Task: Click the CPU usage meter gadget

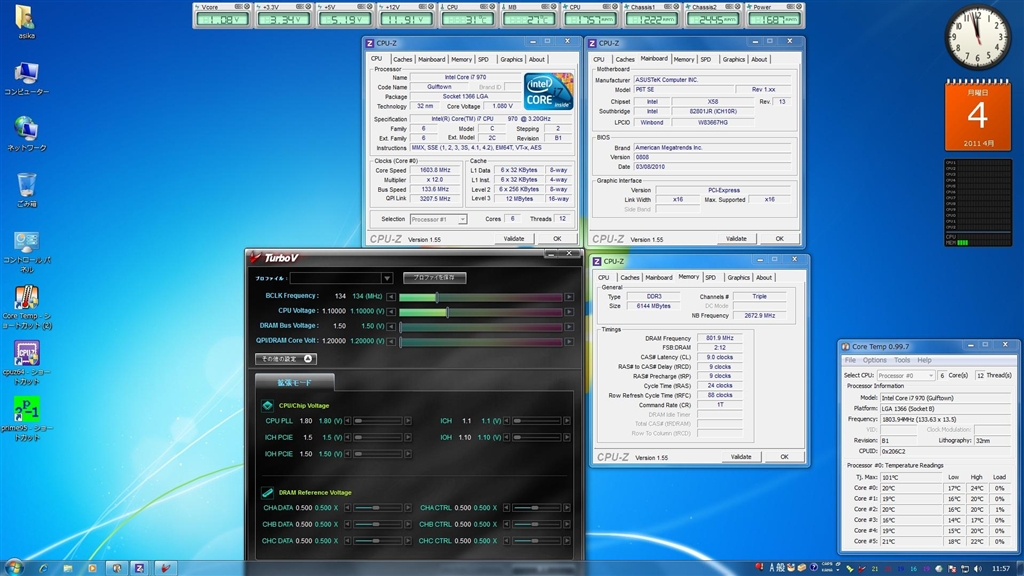Action: tap(978, 202)
